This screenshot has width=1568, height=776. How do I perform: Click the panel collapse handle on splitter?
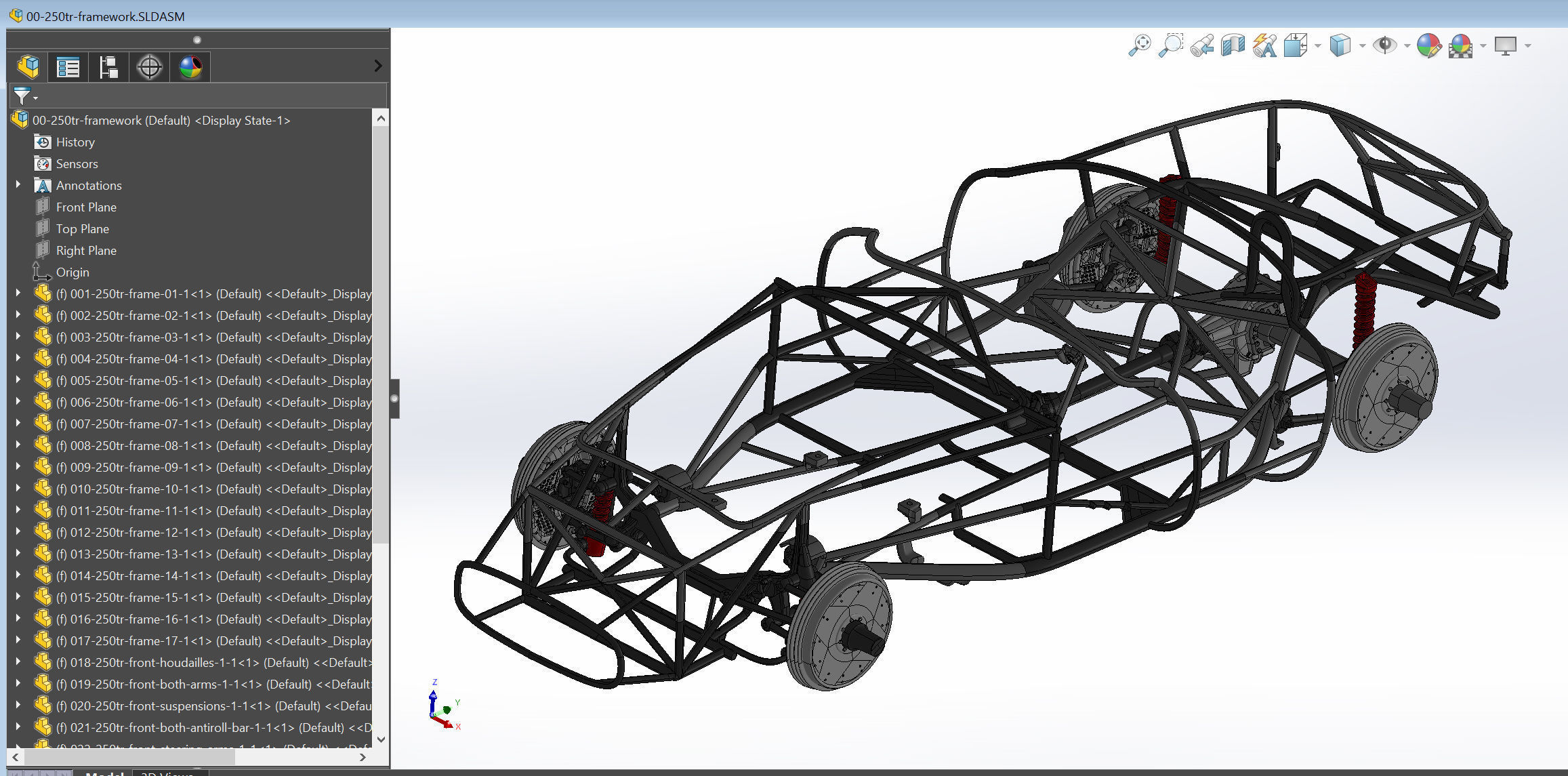pyautogui.click(x=394, y=399)
